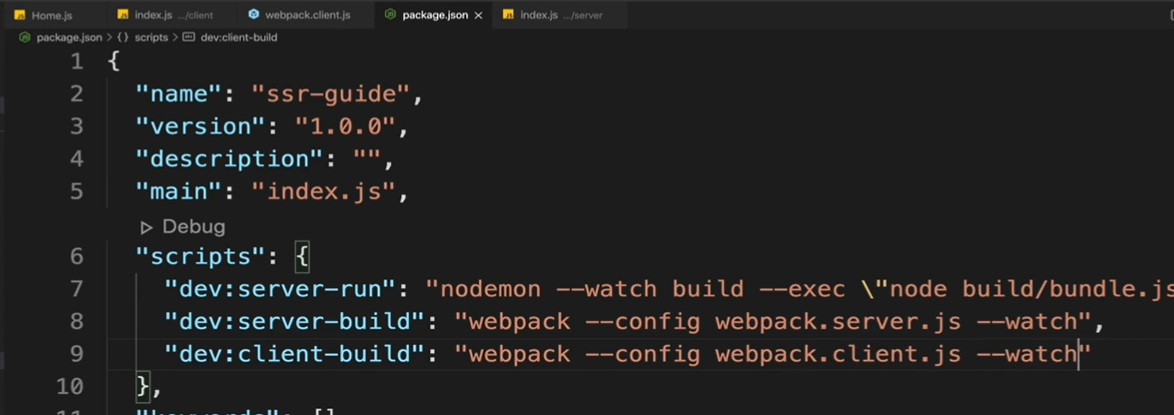
Task: Click the "scripts" key on line 6
Action: [x=199, y=257]
